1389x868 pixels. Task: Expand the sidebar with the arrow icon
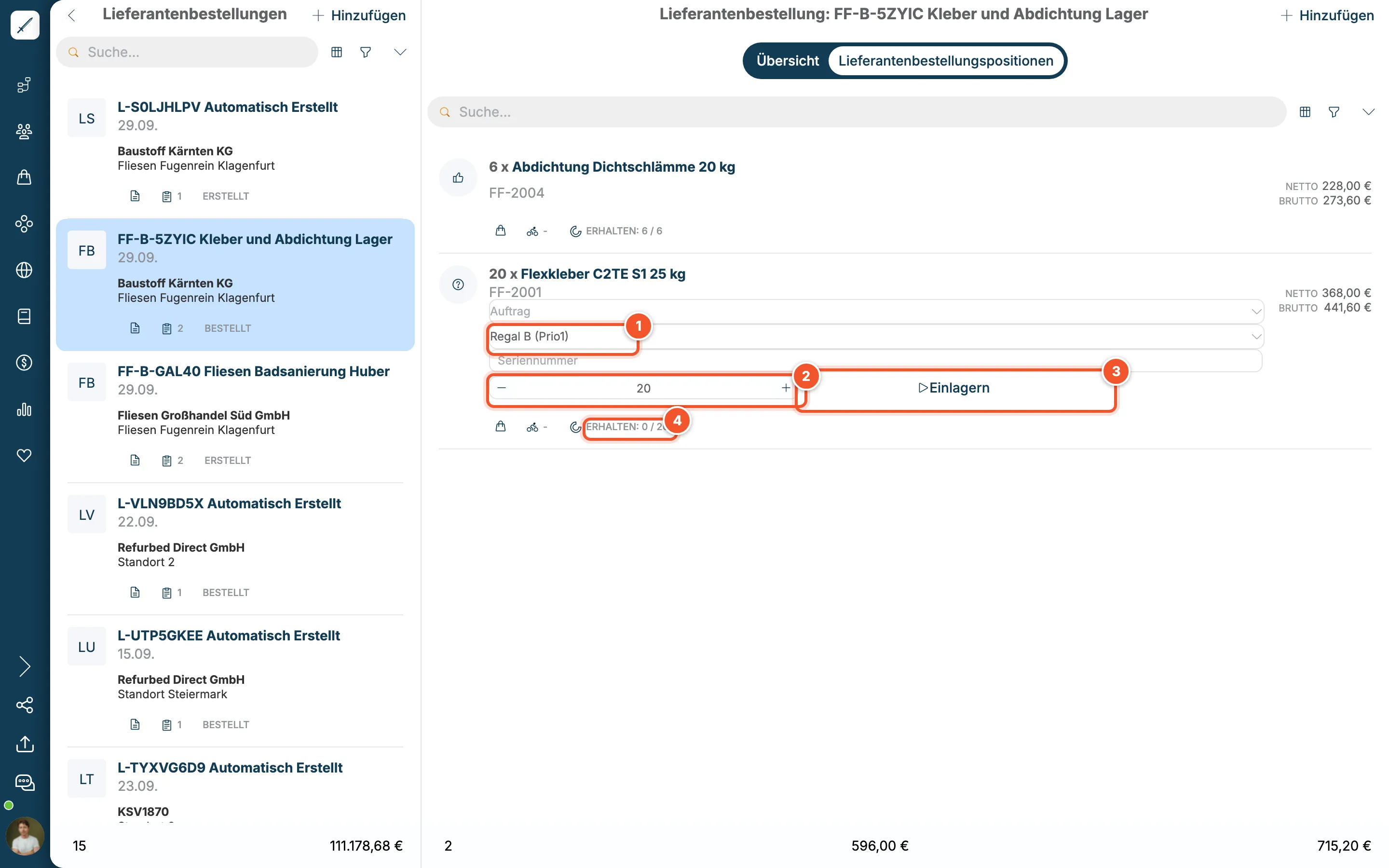click(25, 666)
